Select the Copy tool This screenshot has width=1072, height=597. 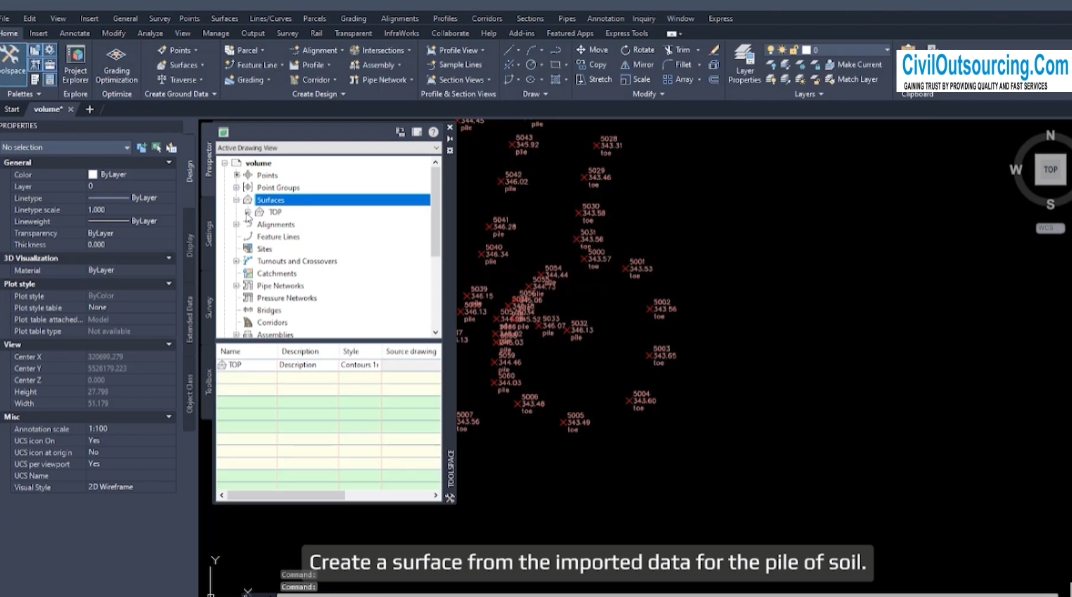(x=591, y=65)
